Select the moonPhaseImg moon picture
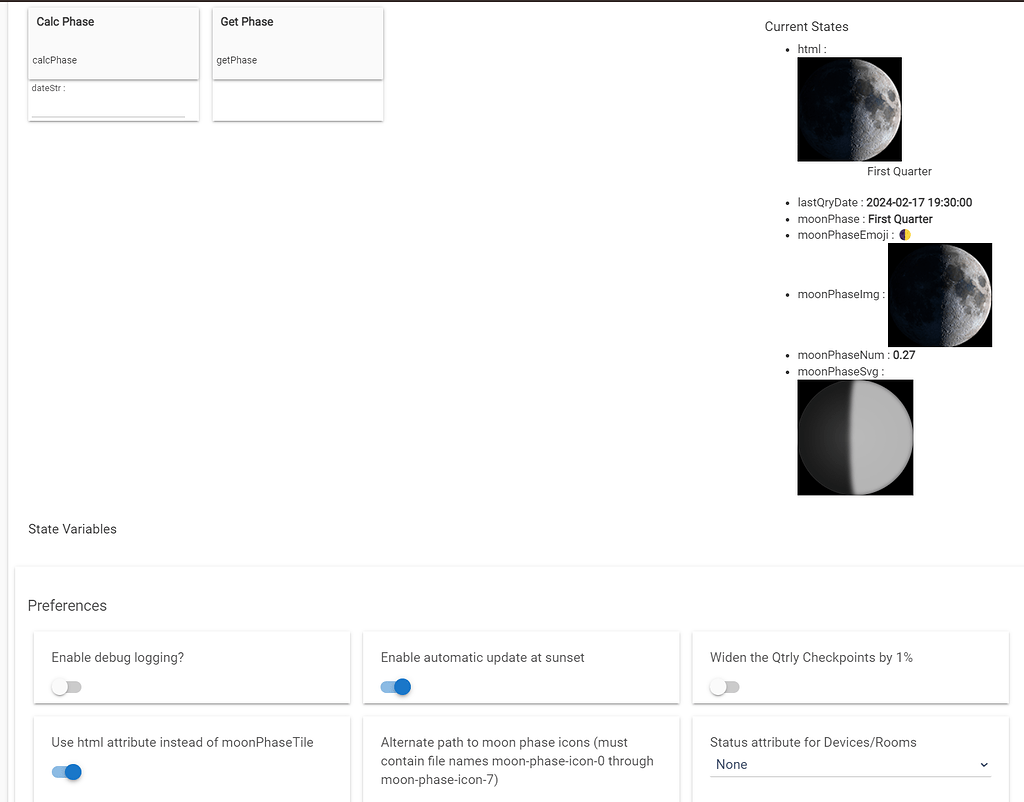 click(x=939, y=295)
